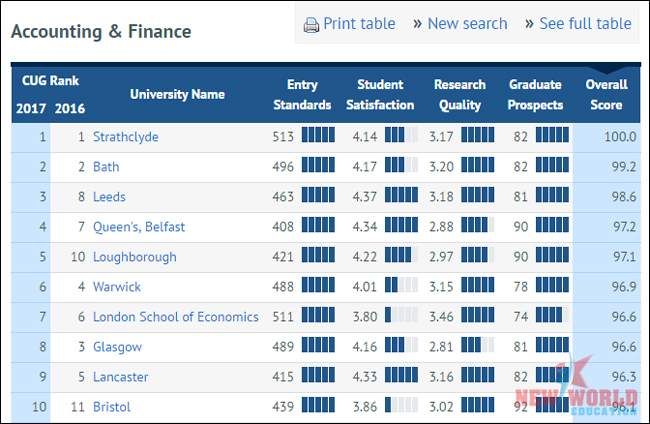
Task: Click Leeds' student satisfaction bar indicator
Action: [x=401, y=195]
